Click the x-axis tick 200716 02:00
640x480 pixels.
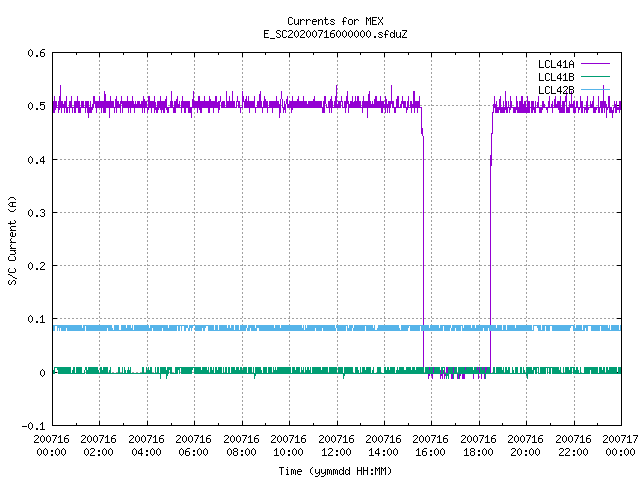click(x=98, y=446)
